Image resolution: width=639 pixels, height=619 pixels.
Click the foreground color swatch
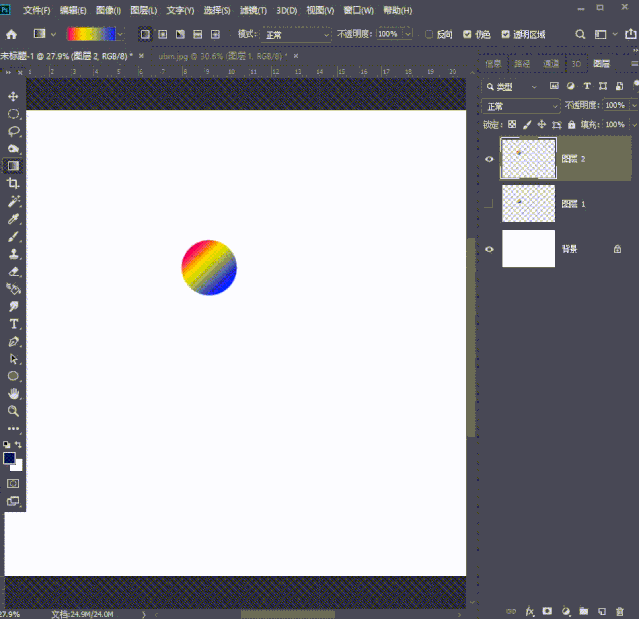pyautogui.click(x=9, y=458)
